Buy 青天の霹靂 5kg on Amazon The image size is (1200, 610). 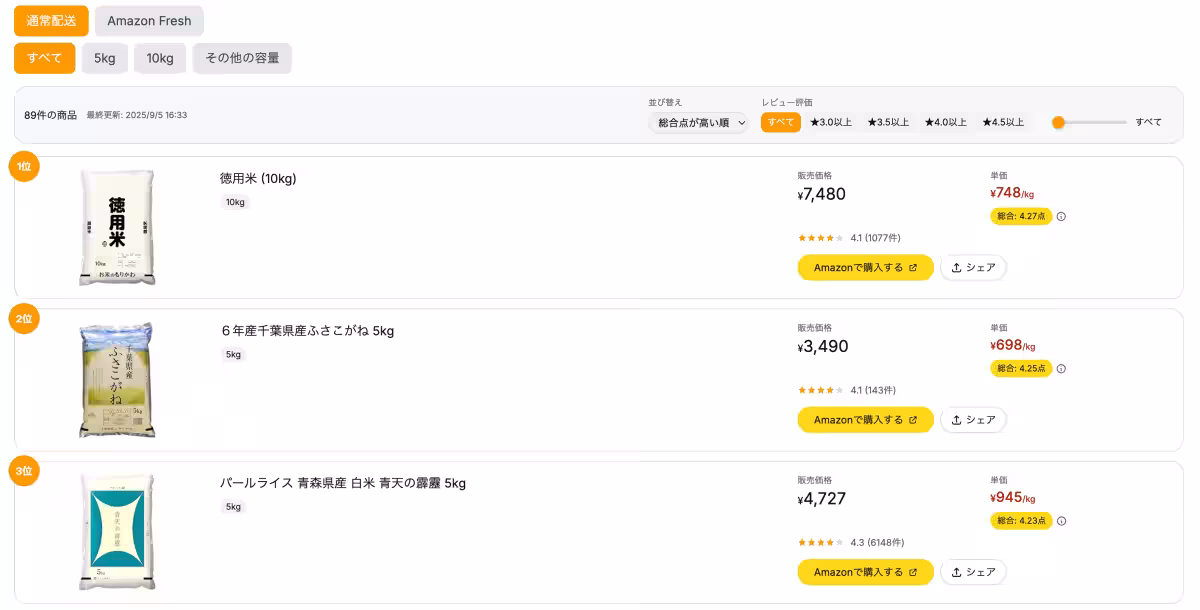pyautogui.click(x=865, y=572)
